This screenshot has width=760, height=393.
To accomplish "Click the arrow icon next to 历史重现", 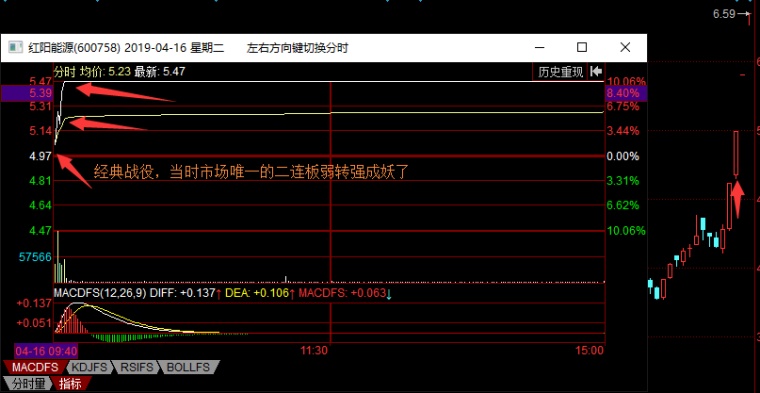I will click(x=596, y=72).
